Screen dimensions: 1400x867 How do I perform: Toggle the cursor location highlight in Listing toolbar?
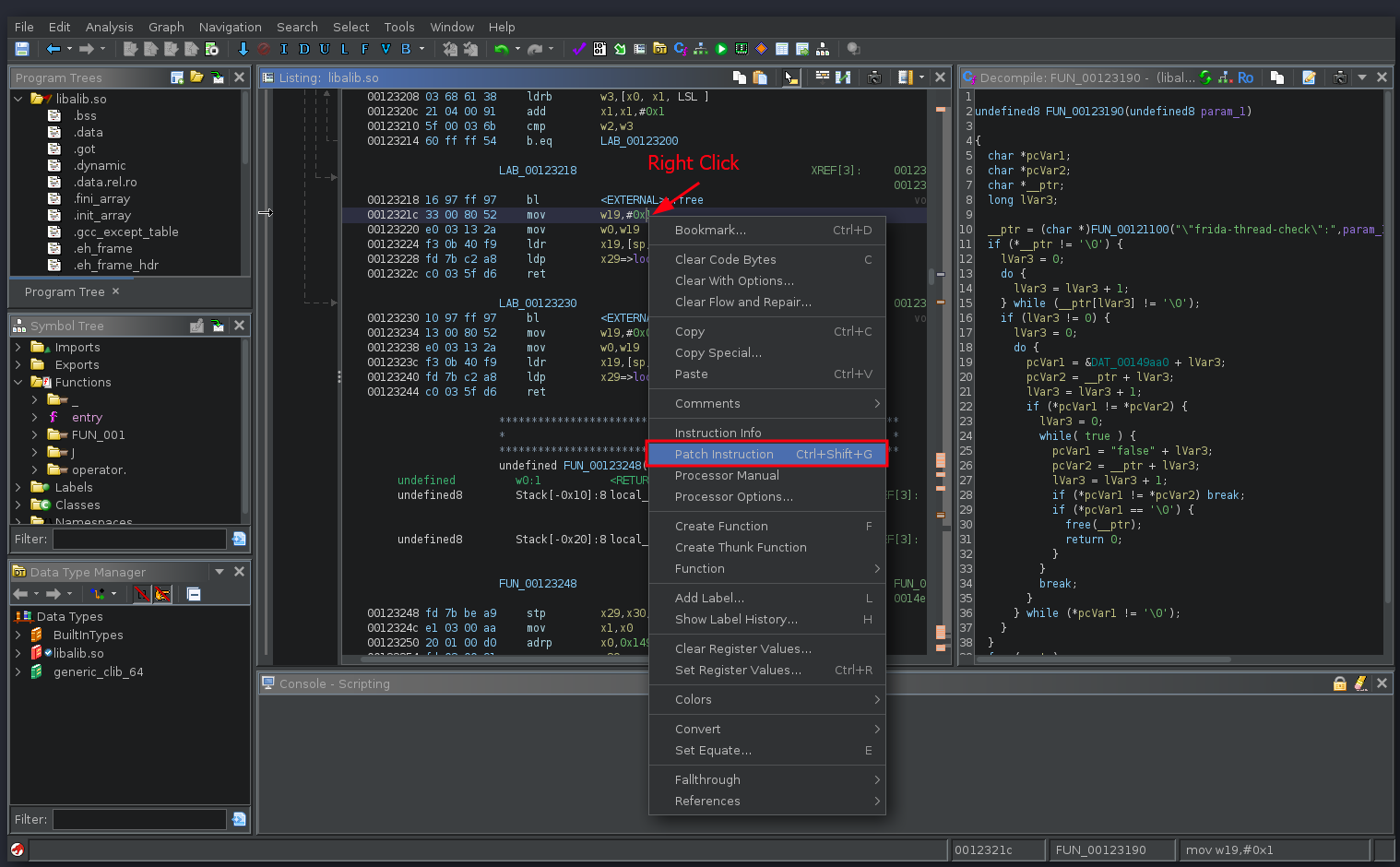[x=791, y=77]
